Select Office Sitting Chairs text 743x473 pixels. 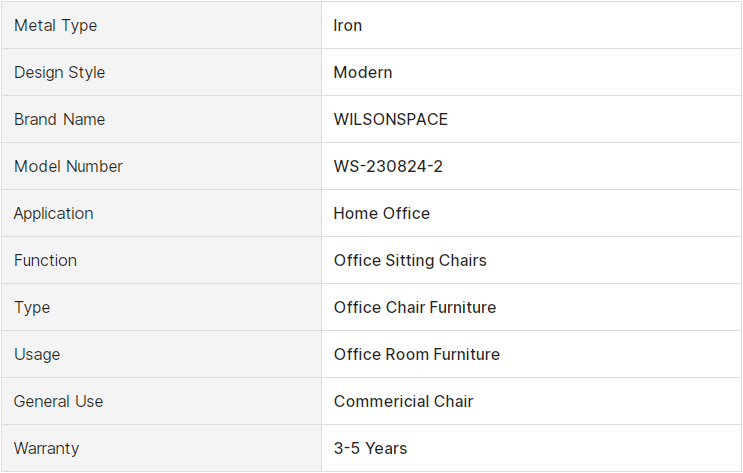[x=410, y=260]
